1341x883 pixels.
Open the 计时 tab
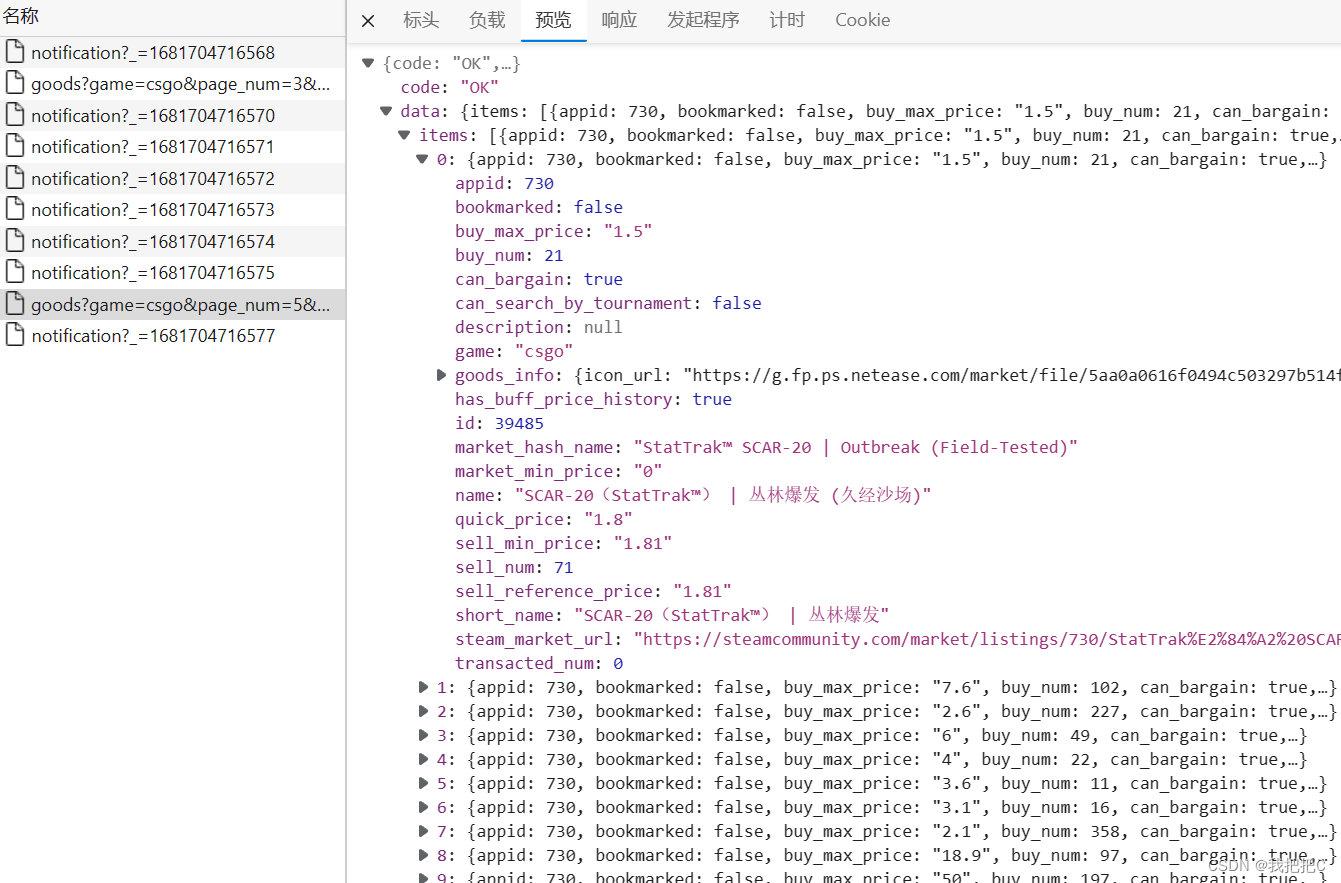click(x=787, y=20)
